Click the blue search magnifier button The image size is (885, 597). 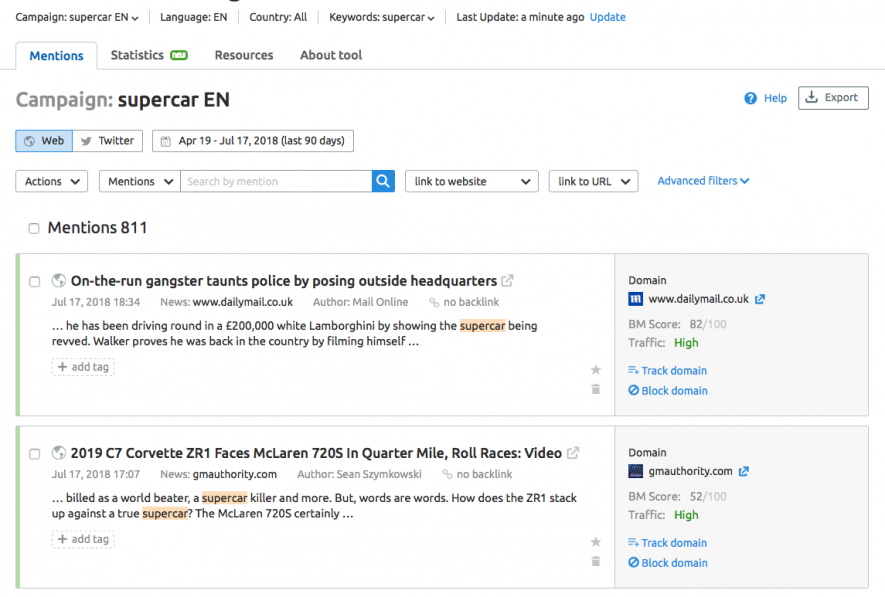coord(383,181)
